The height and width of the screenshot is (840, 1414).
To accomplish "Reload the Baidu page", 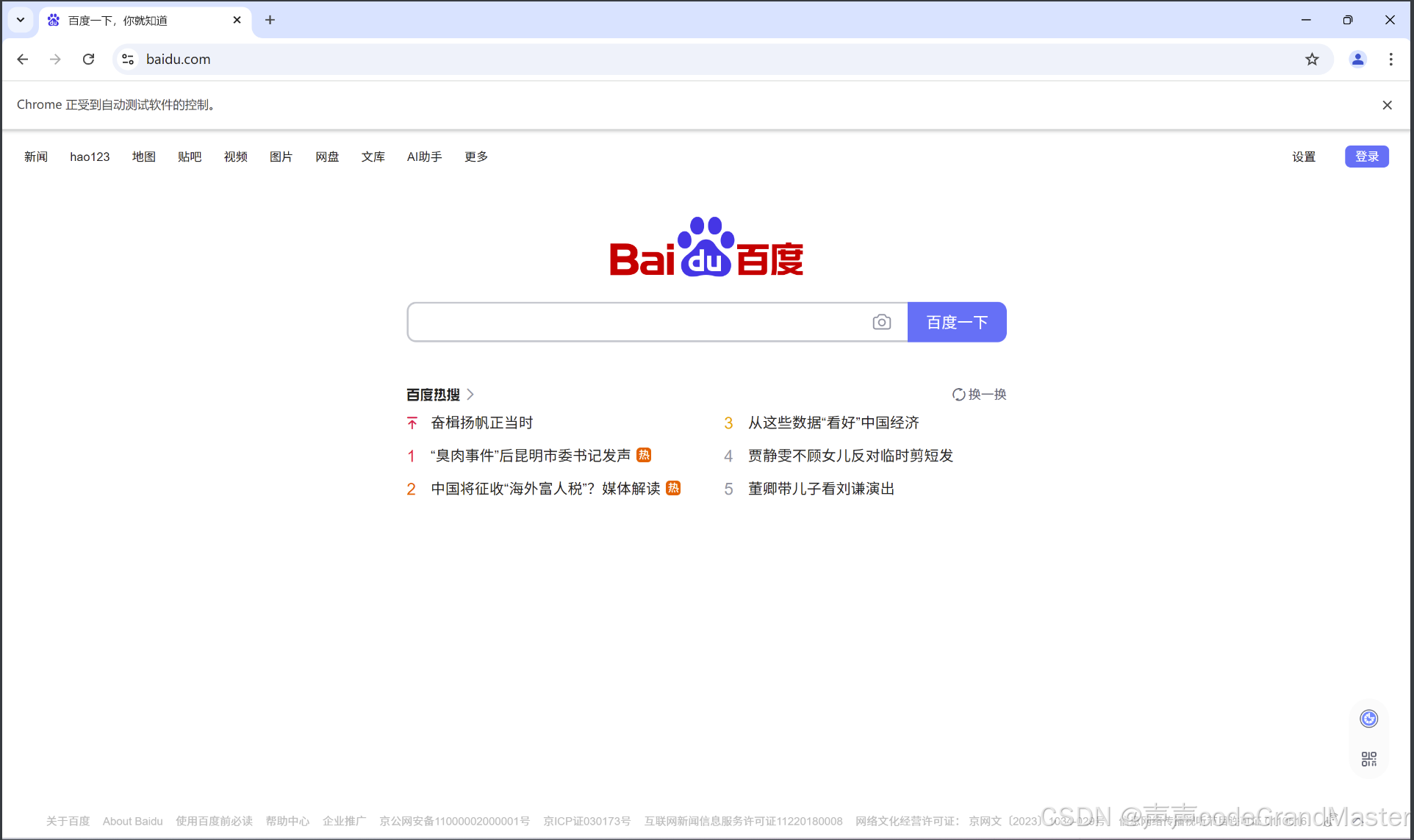I will (88, 60).
